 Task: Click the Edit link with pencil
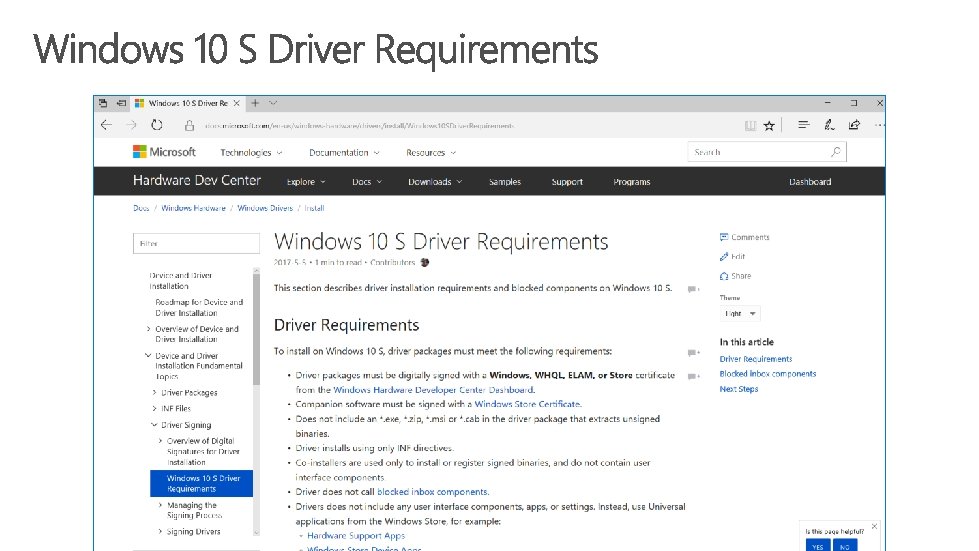732,256
